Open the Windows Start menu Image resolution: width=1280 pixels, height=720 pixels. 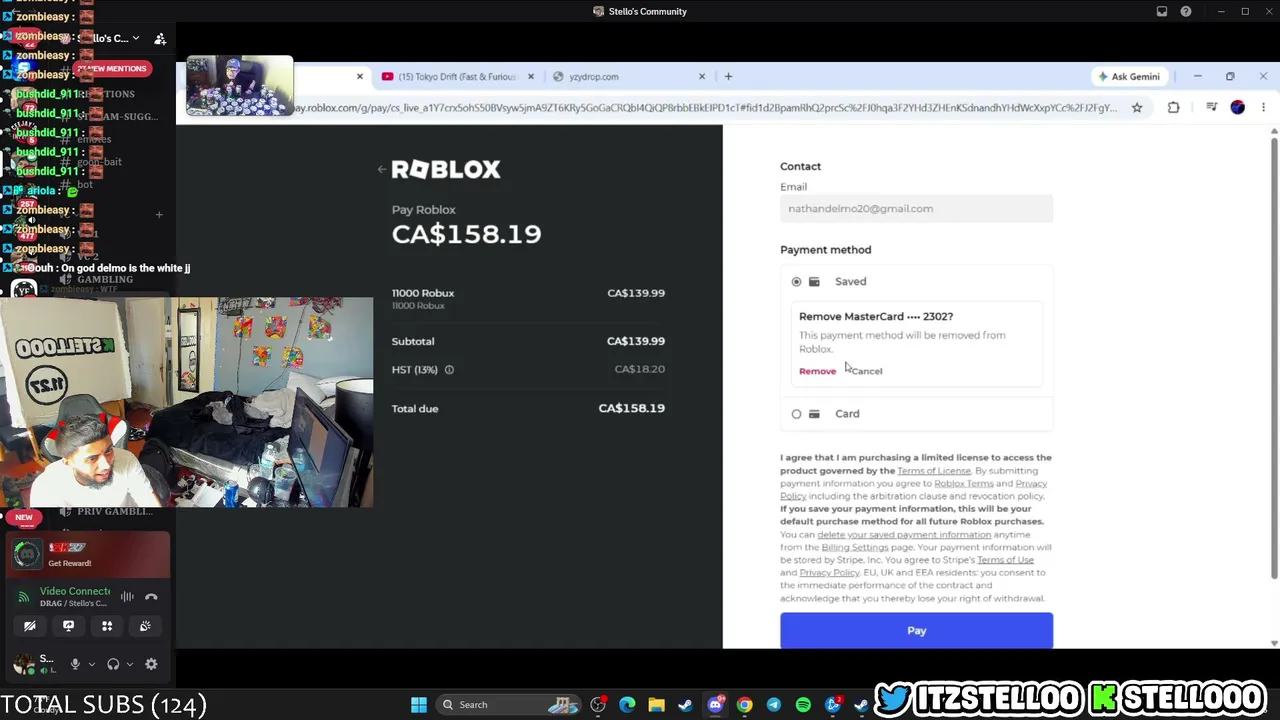point(419,705)
